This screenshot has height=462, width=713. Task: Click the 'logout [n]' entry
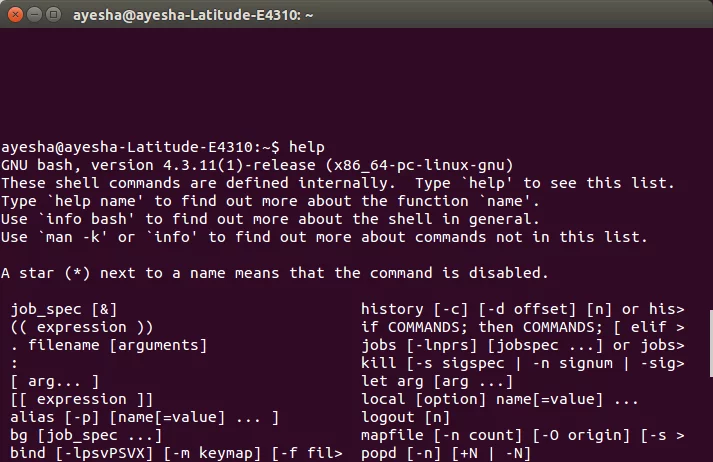coord(406,417)
